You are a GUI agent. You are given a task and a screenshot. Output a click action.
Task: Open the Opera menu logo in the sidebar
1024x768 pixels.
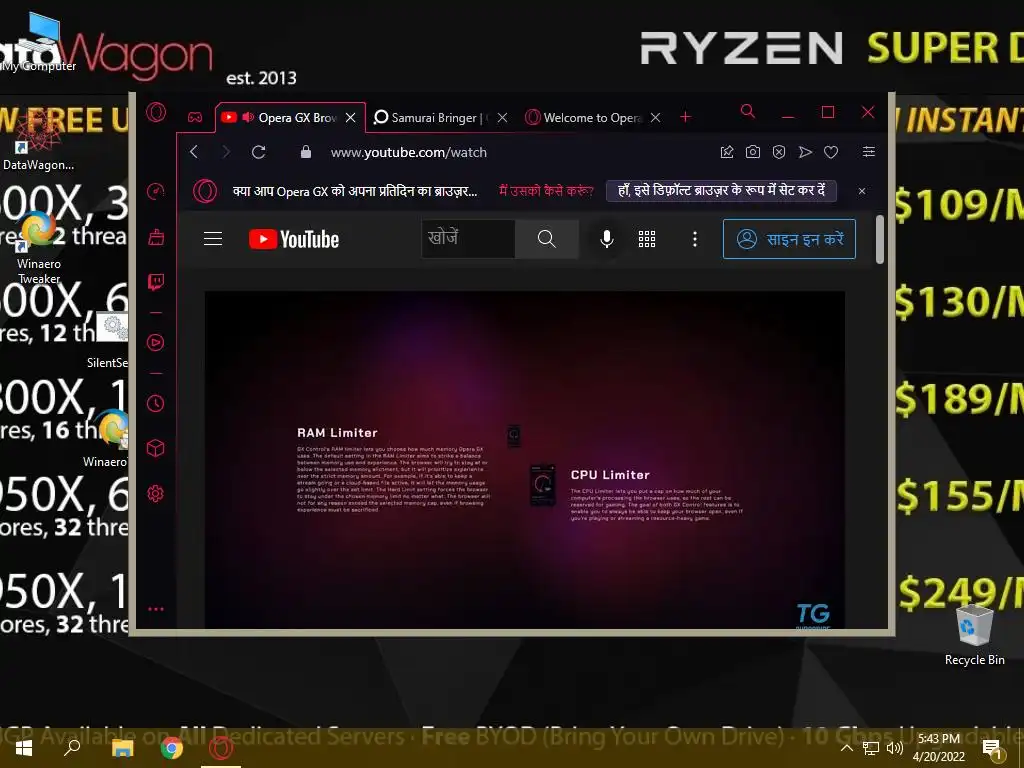pyautogui.click(x=155, y=112)
